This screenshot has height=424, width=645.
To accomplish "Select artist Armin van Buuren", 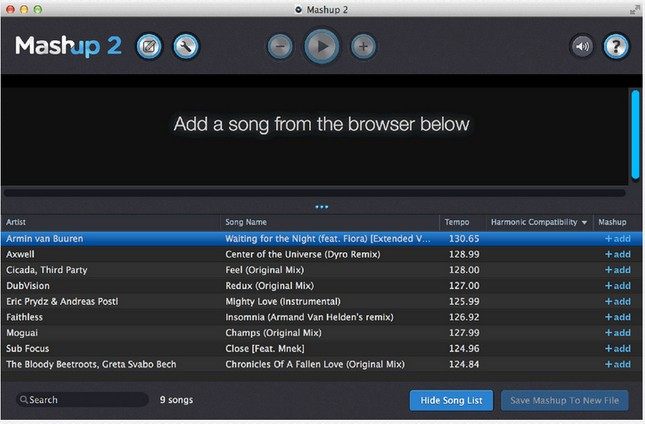I will pos(44,239).
